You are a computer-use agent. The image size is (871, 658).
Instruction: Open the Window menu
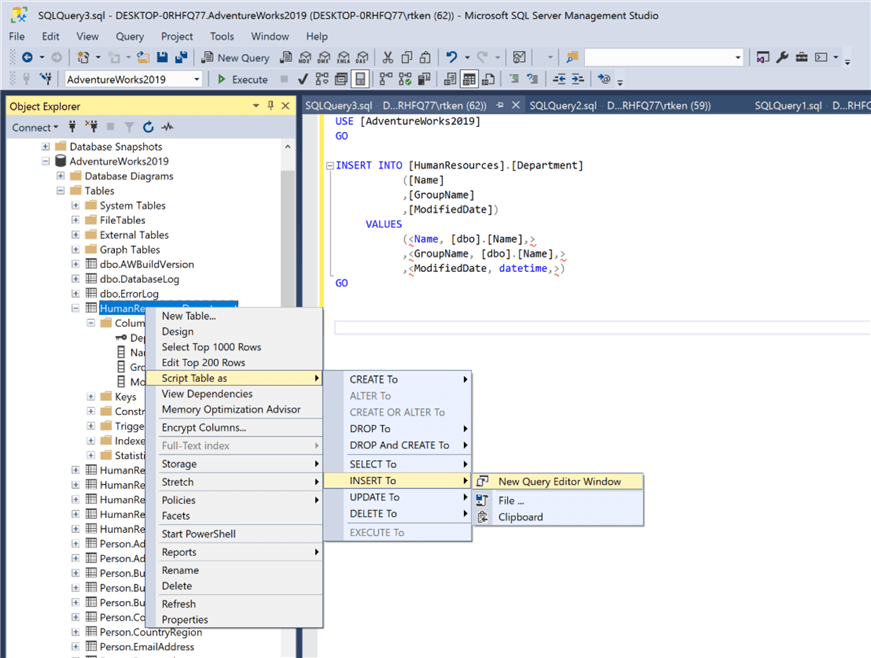(269, 36)
